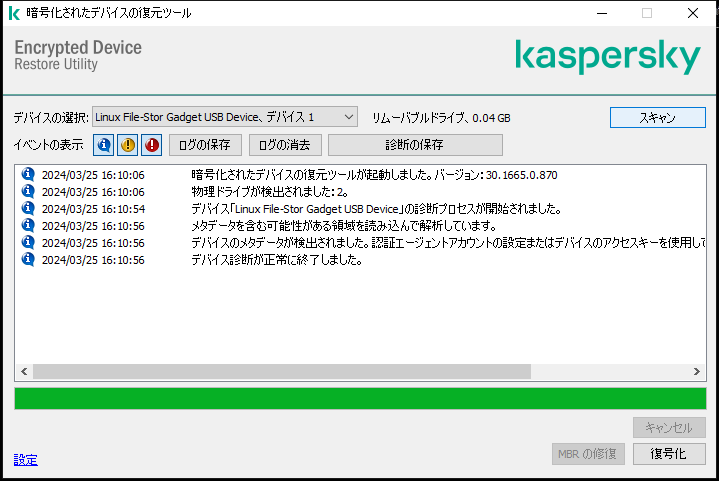Toggle warning events filter icon
This screenshot has width=719, height=481.
pyautogui.click(x=127, y=145)
